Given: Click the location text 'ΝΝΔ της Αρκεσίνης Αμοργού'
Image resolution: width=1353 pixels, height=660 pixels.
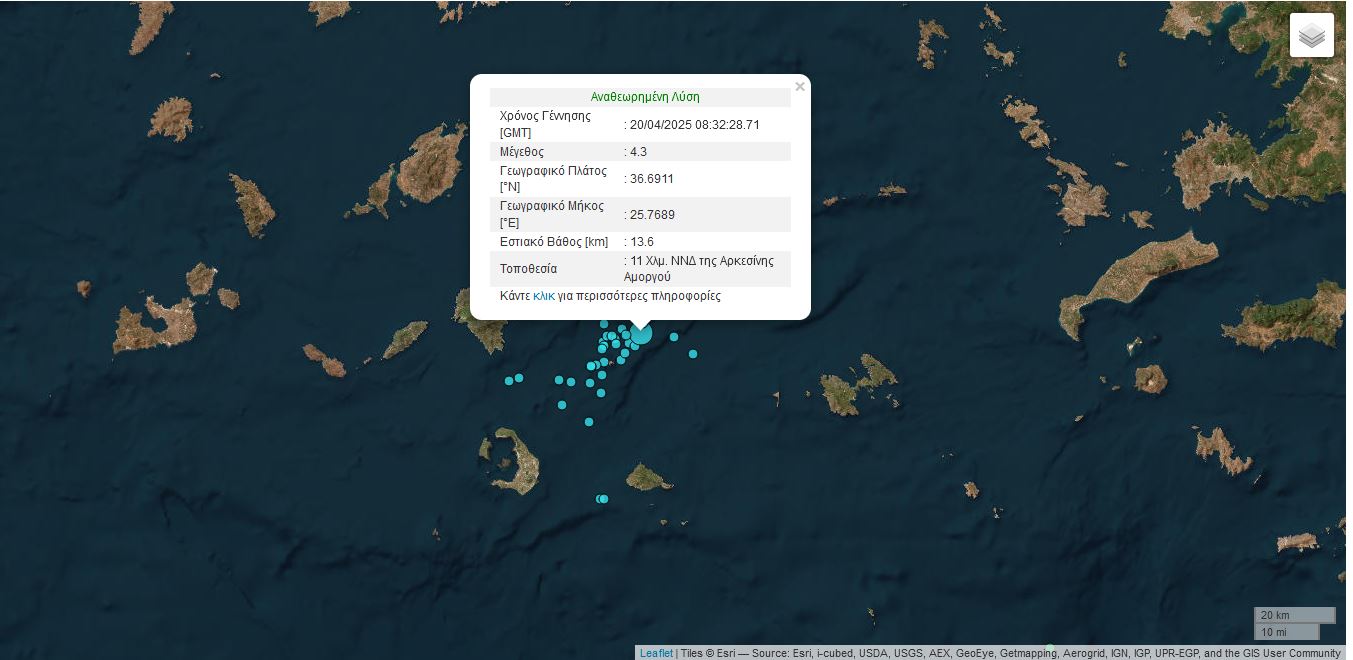Looking at the screenshot, I should click(698, 269).
